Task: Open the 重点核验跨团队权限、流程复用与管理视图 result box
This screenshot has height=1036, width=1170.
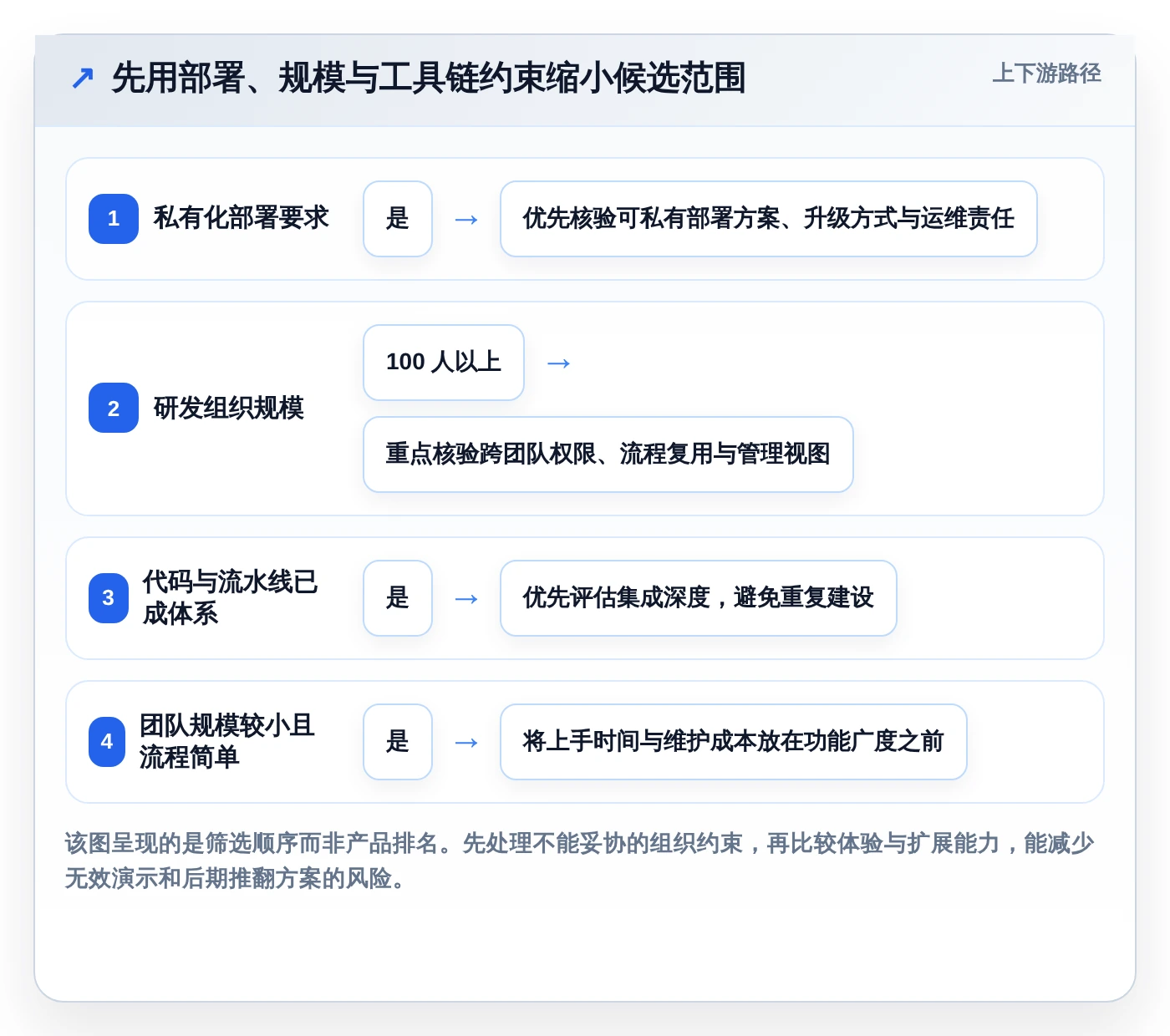Action: (608, 455)
